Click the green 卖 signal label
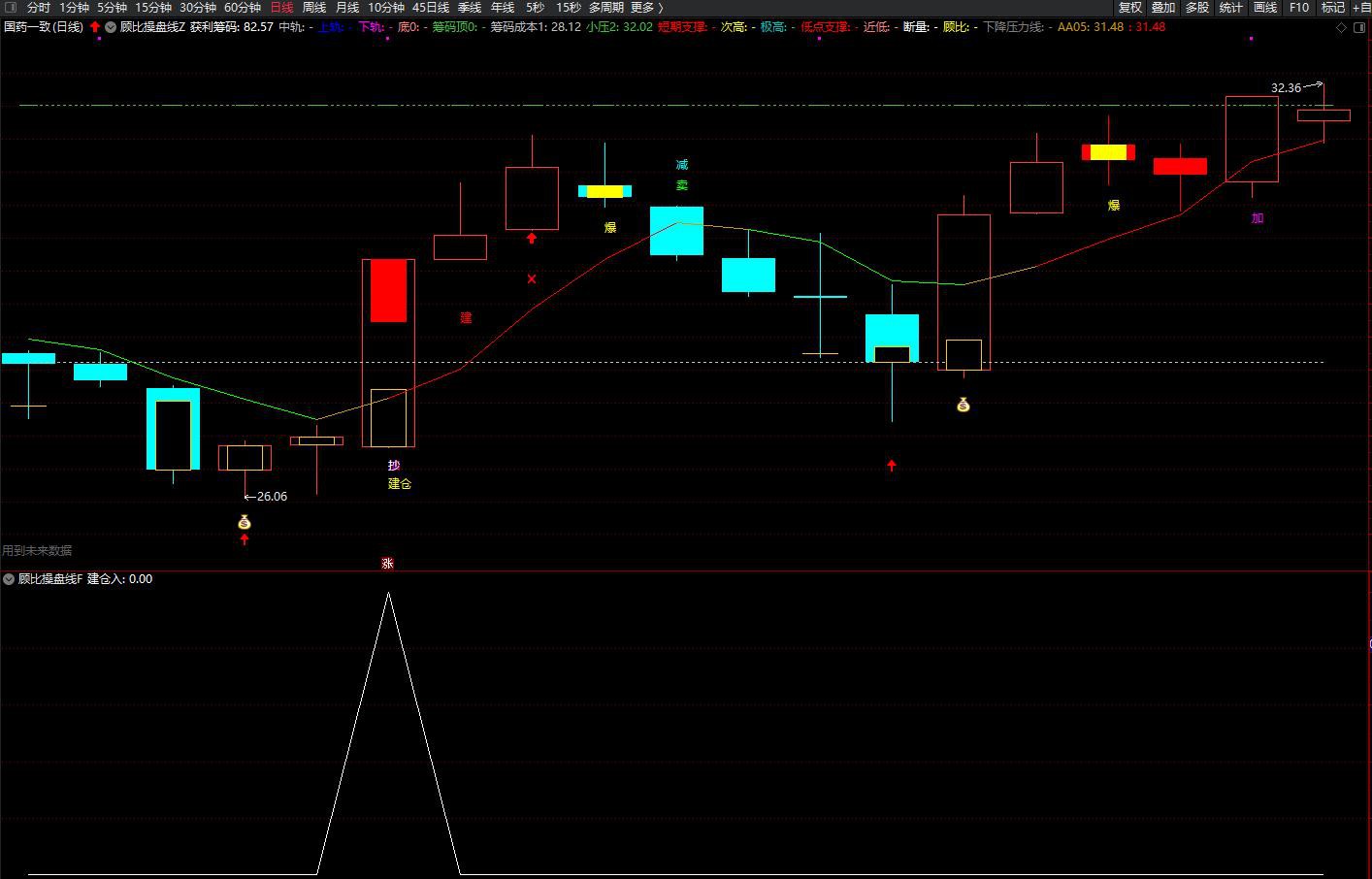The width and height of the screenshot is (1372, 879). point(682,184)
